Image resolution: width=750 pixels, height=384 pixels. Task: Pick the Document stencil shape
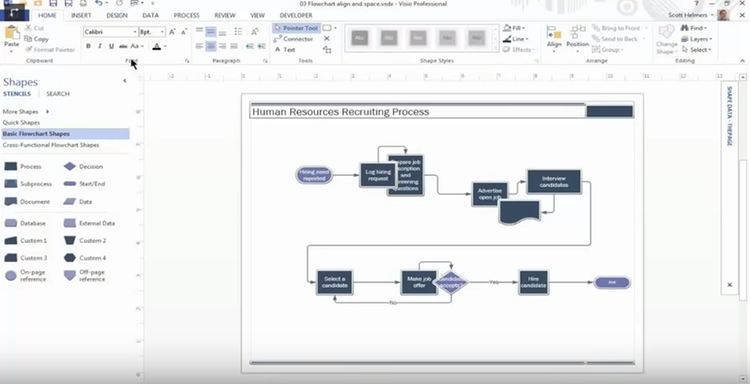27,202
